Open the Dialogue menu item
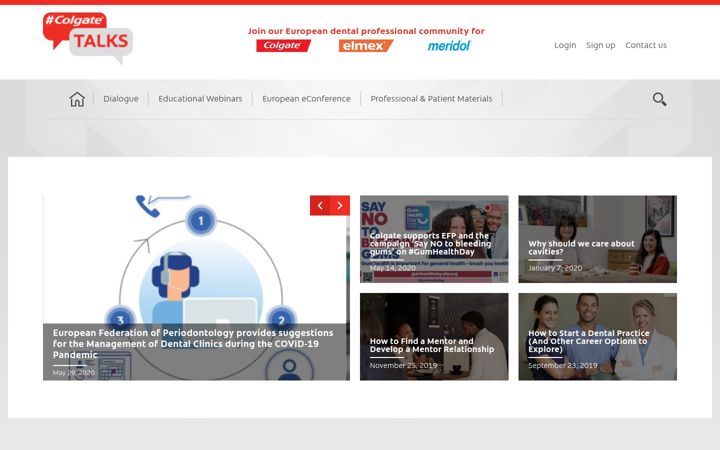 [x=121, y=99]
